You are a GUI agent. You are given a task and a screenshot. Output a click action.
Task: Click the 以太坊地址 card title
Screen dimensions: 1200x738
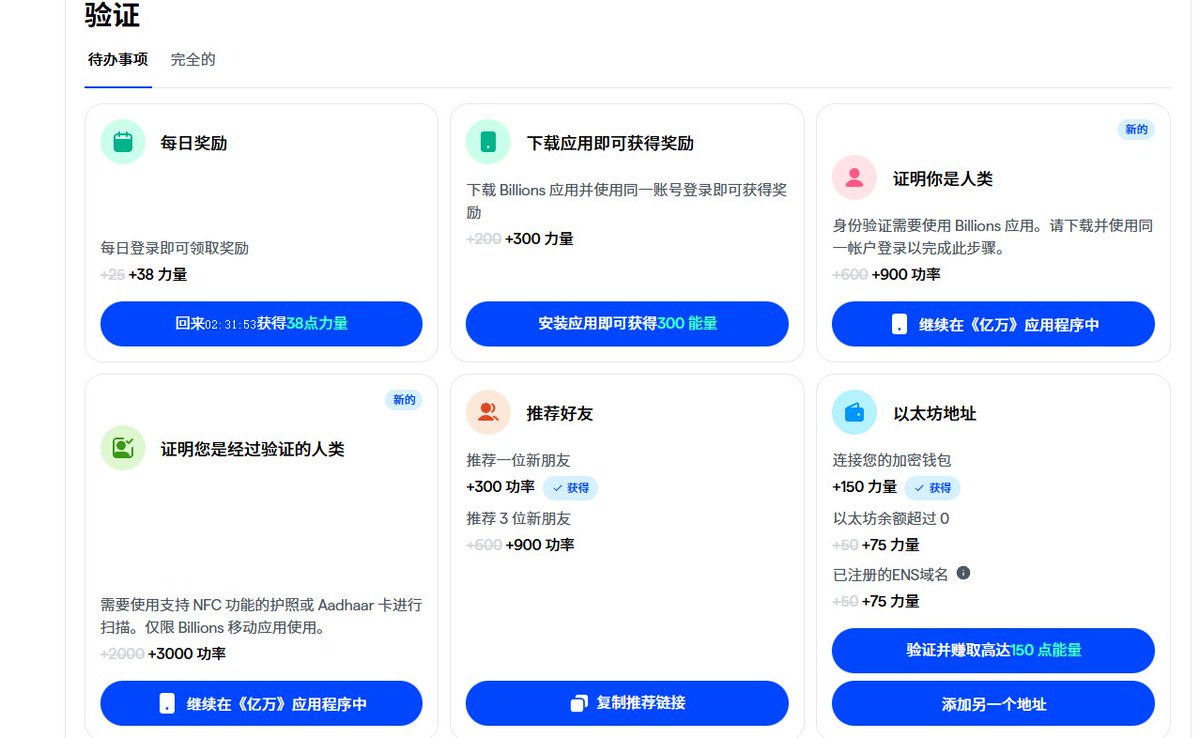(x=935, y=413)
